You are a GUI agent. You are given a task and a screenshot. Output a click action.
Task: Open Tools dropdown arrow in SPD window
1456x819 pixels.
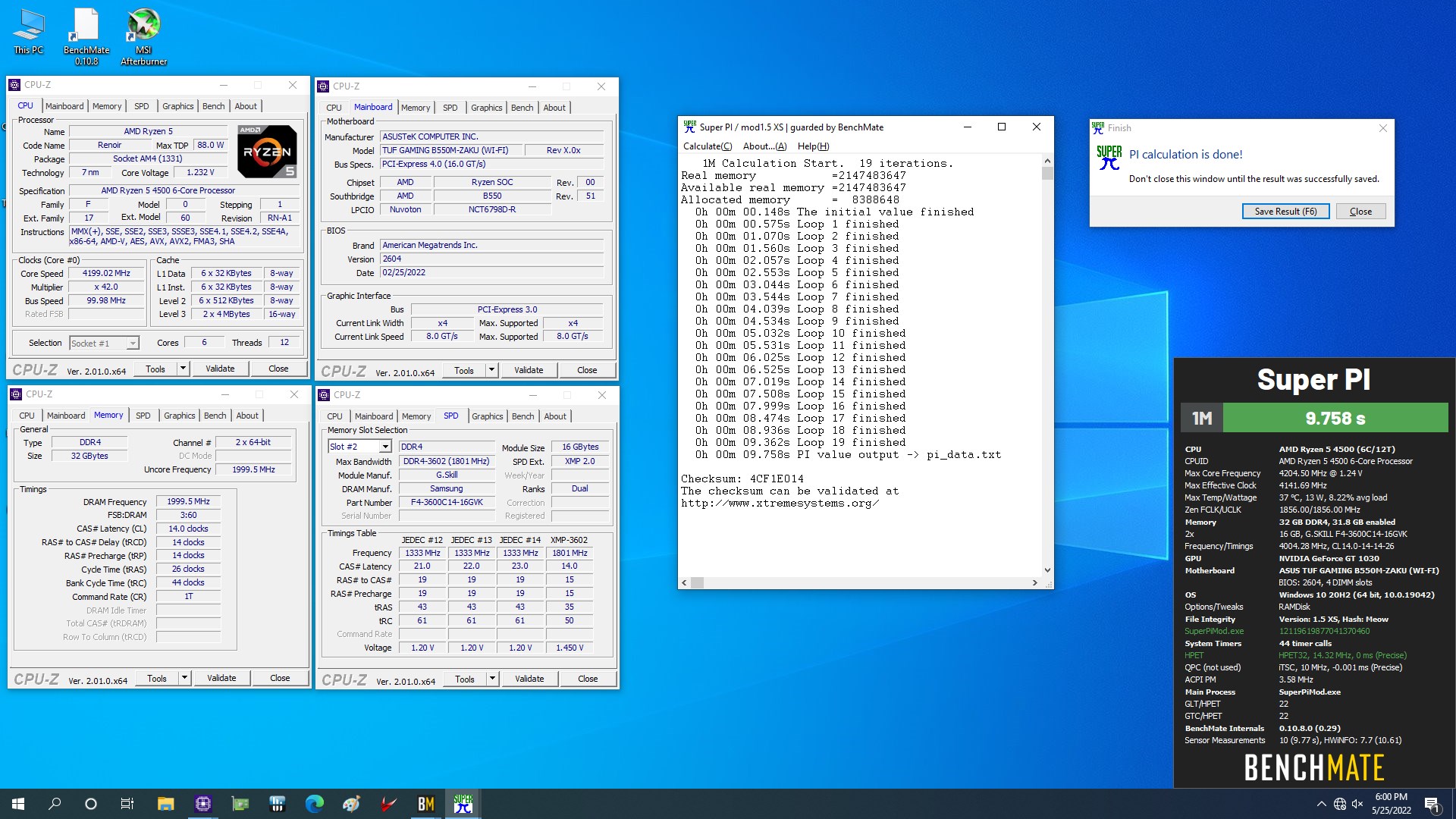point(492,679)
